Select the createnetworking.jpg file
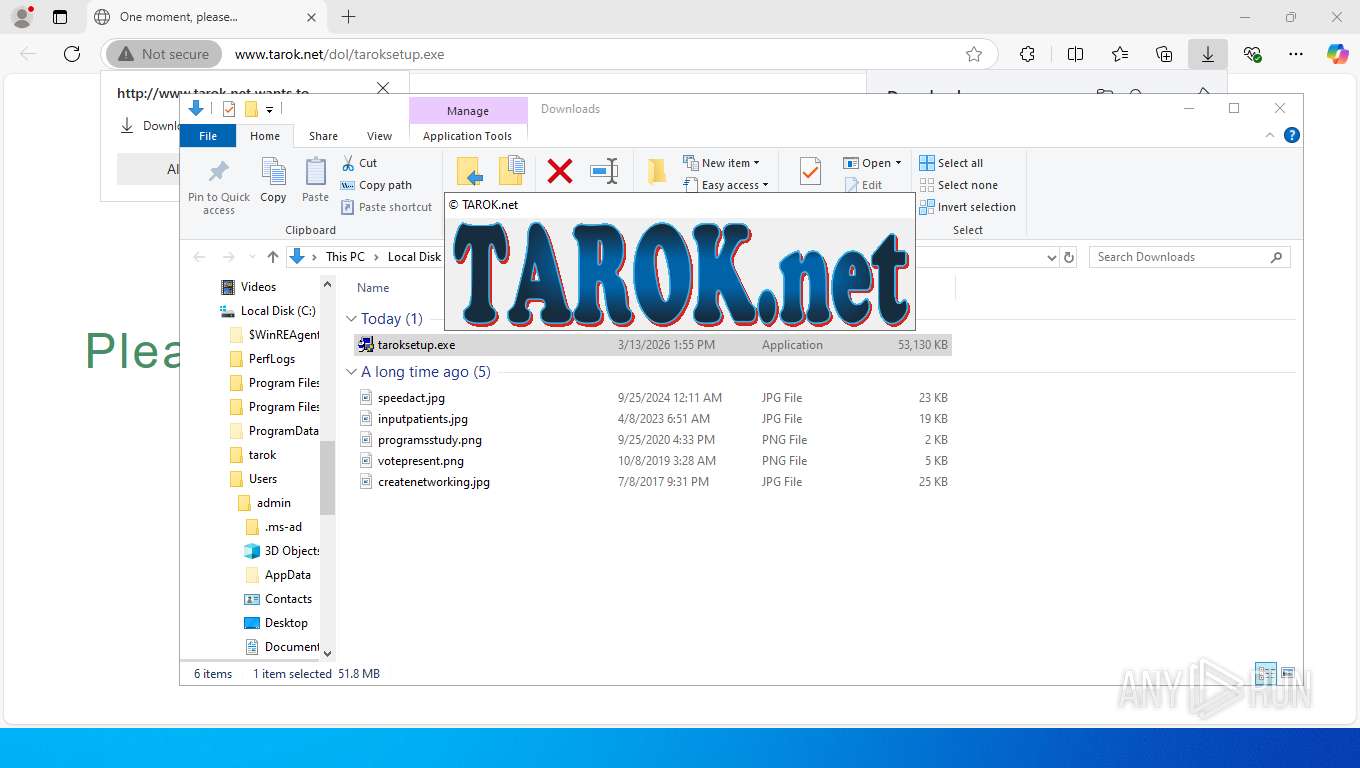The height and width of the screenshot is (768, 1360). tap(652, 482)
